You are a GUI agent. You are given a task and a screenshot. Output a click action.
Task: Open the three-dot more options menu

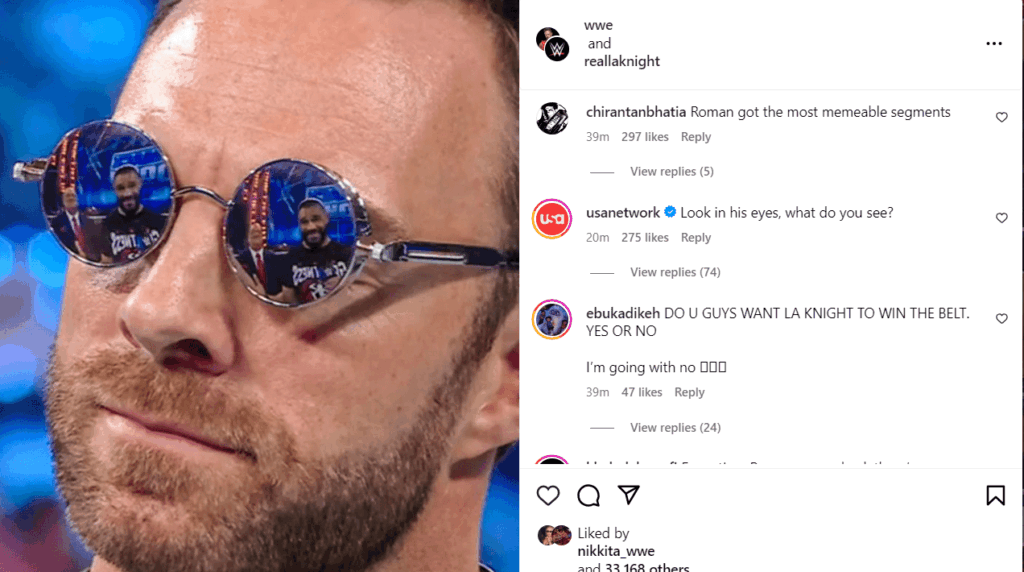pyautogui.click(x=994, y=44)
